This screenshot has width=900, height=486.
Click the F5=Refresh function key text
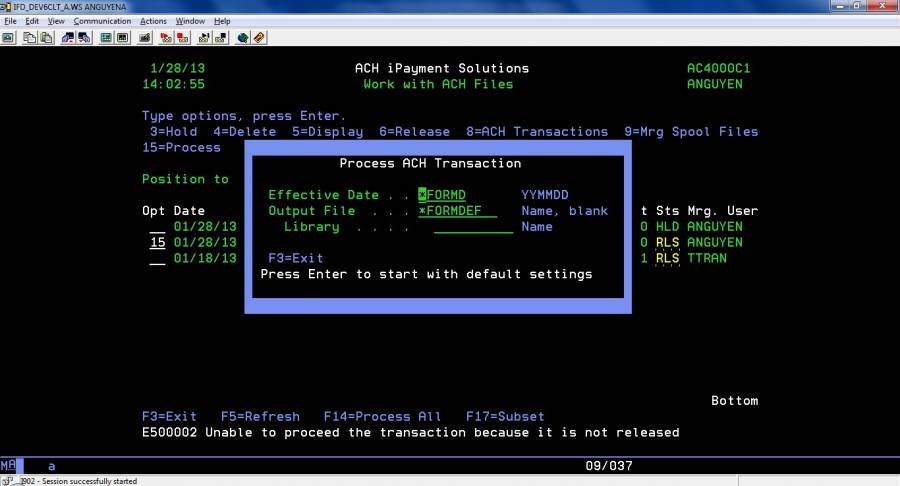coord(260,417)
